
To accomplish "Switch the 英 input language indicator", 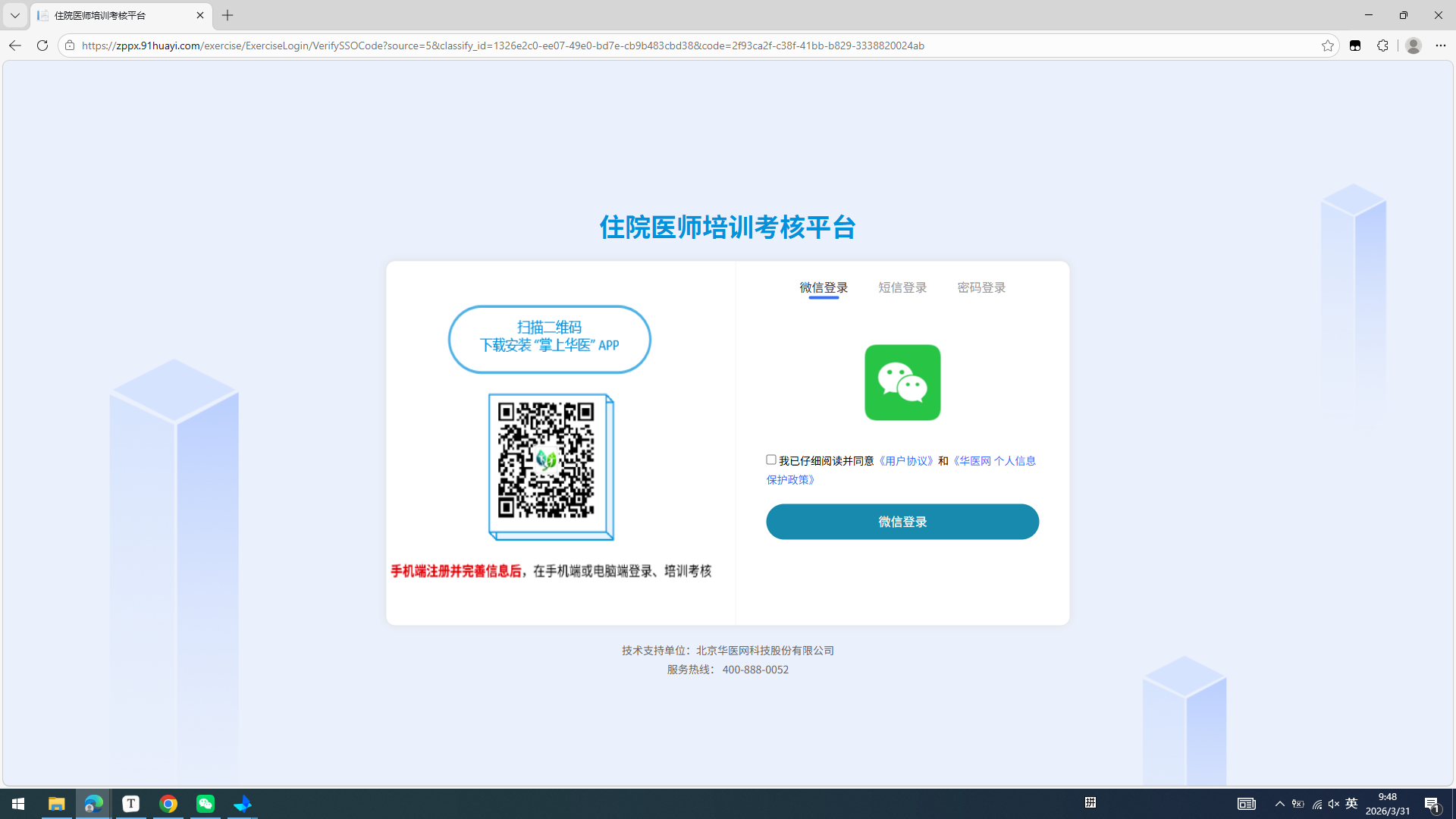I will point(1351,804).
